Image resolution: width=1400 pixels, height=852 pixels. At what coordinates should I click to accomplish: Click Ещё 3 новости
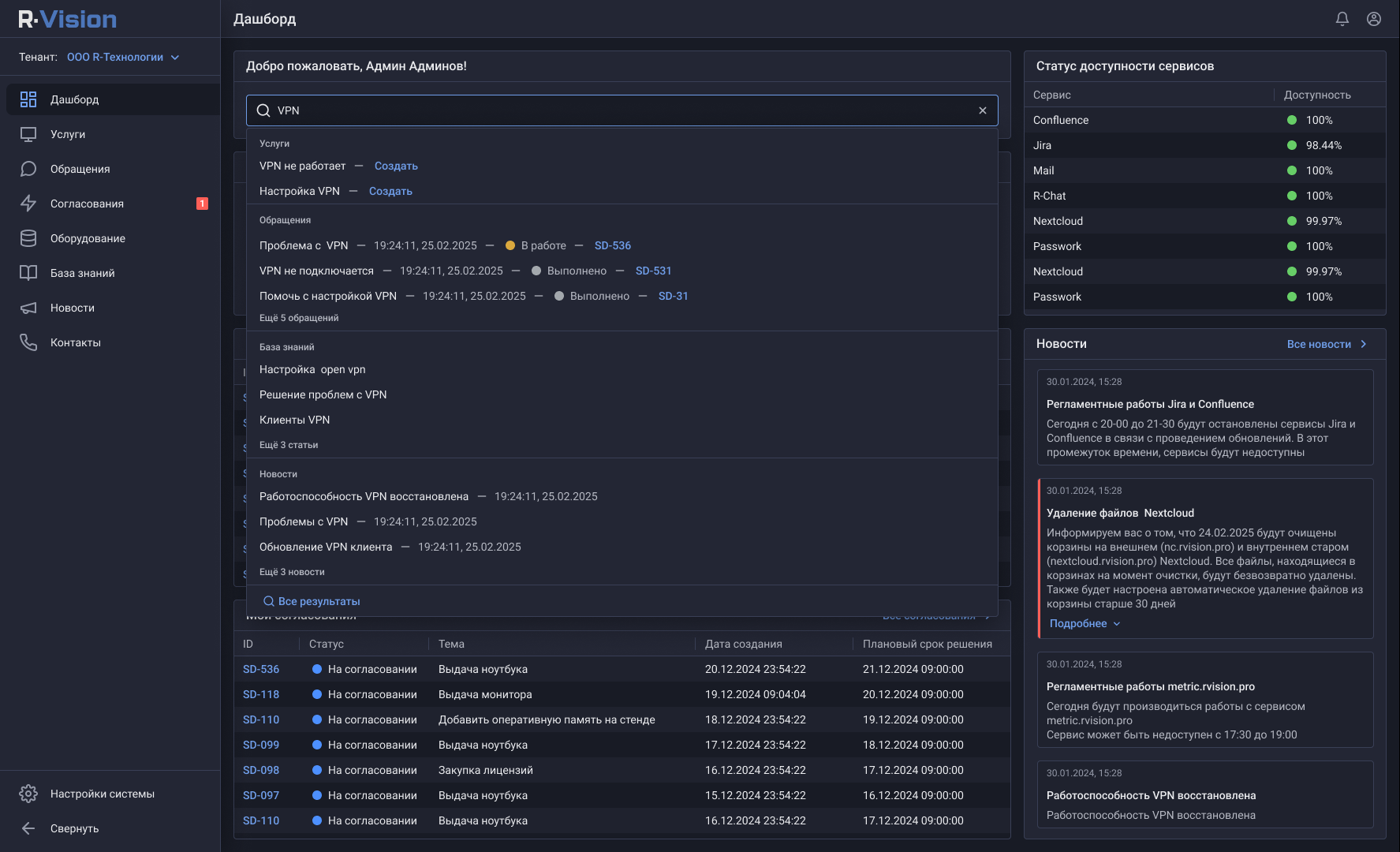(x=292, y=572)
